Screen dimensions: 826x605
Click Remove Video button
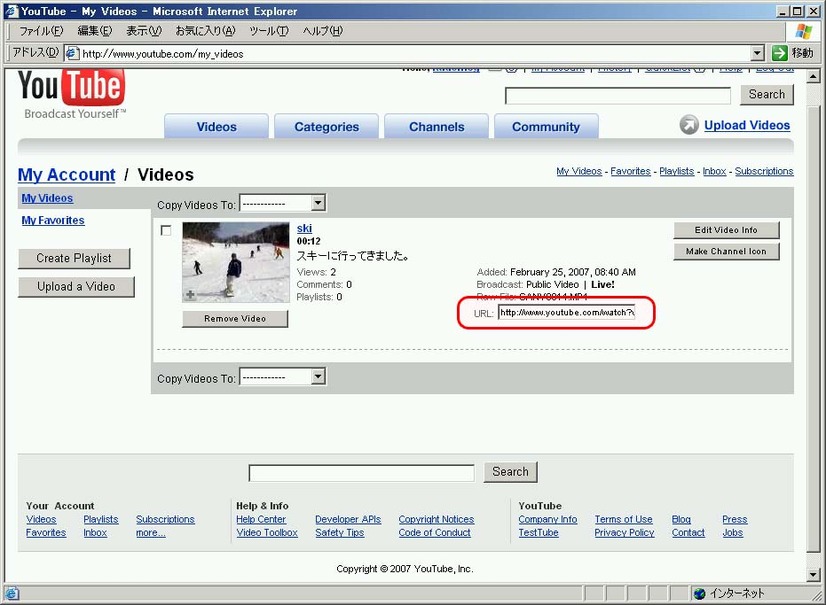(235, 318)
